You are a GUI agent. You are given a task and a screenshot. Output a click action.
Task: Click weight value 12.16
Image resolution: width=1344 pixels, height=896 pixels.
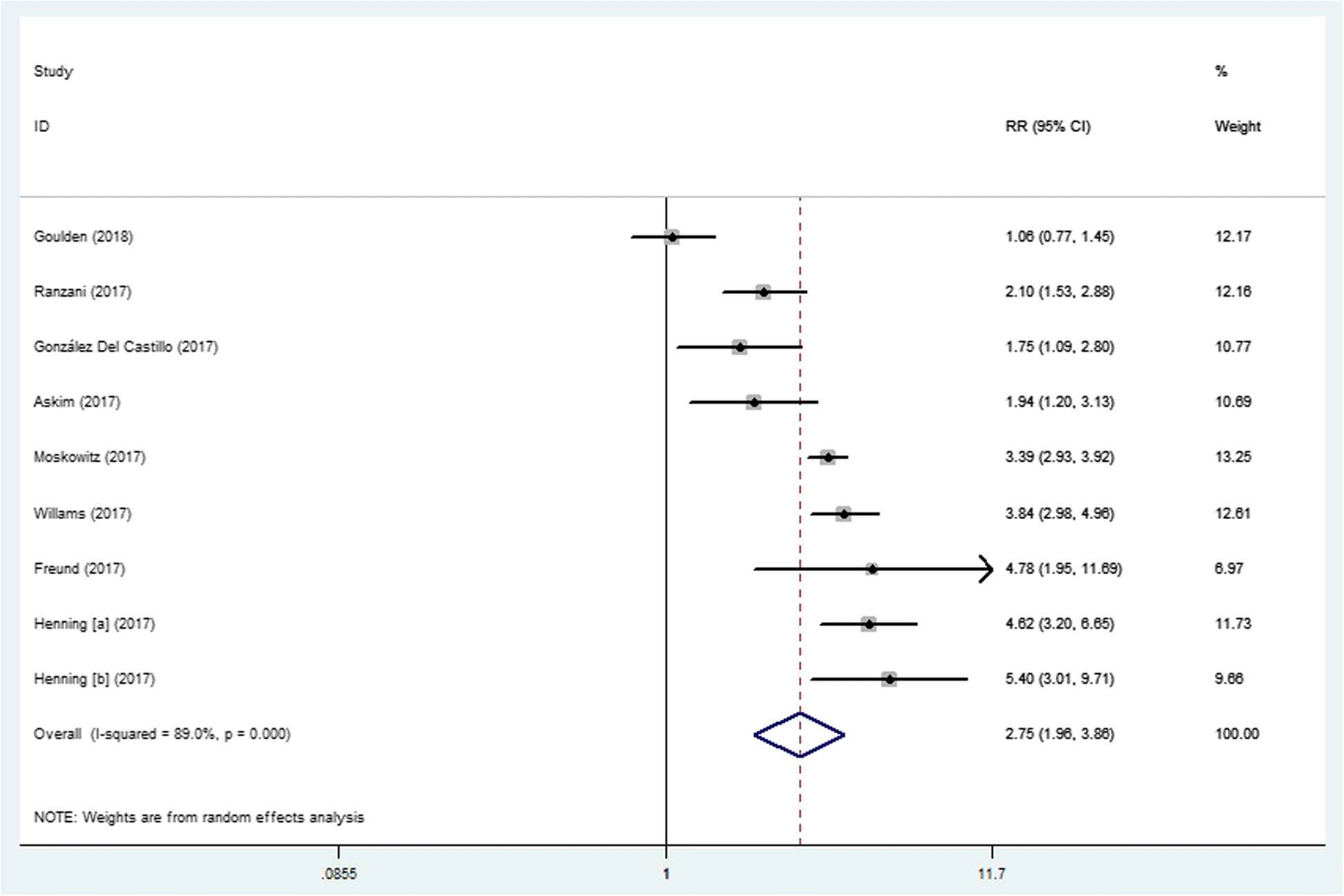[1233, 292]
